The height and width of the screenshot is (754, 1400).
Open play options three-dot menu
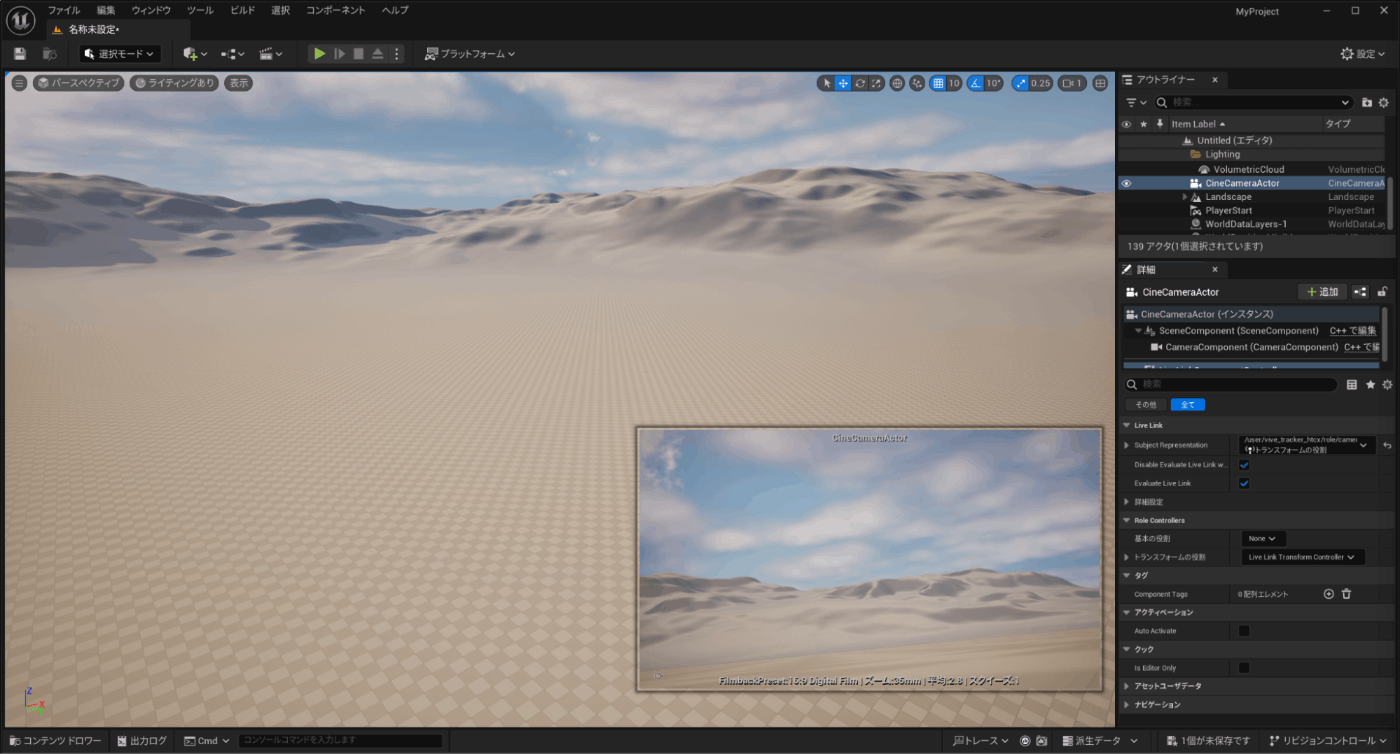[396, 54]
